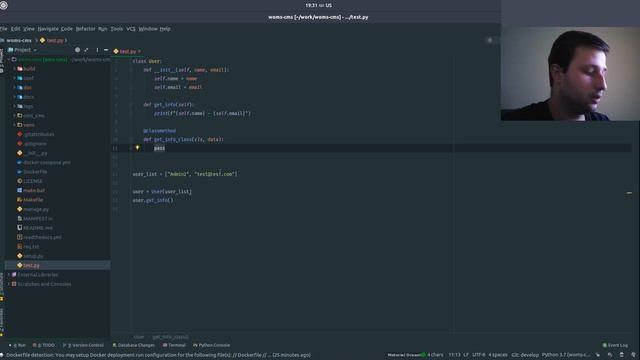
Task: Open the Run menu
Action: point(103,29)
